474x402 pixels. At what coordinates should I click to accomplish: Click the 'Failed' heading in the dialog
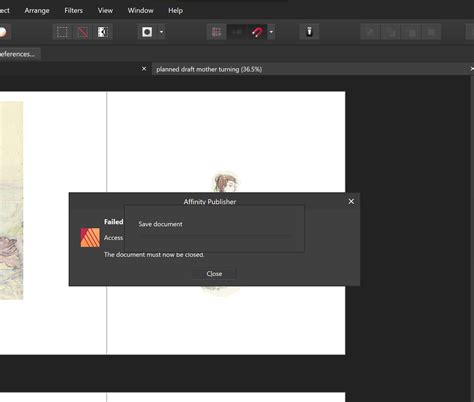[114, 222]
